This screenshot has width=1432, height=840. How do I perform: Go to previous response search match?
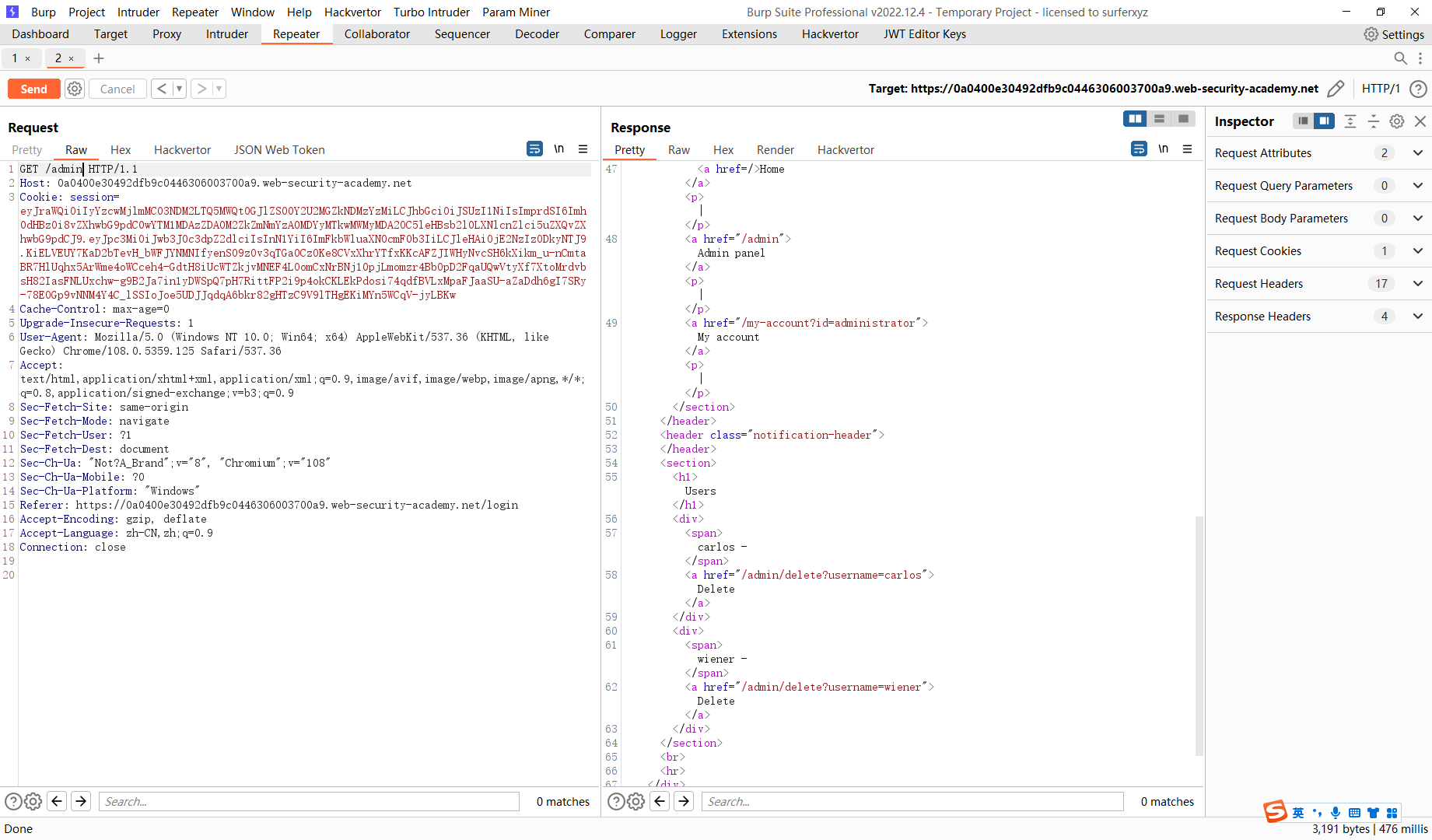pyautogui.click(x=660, y=801)
